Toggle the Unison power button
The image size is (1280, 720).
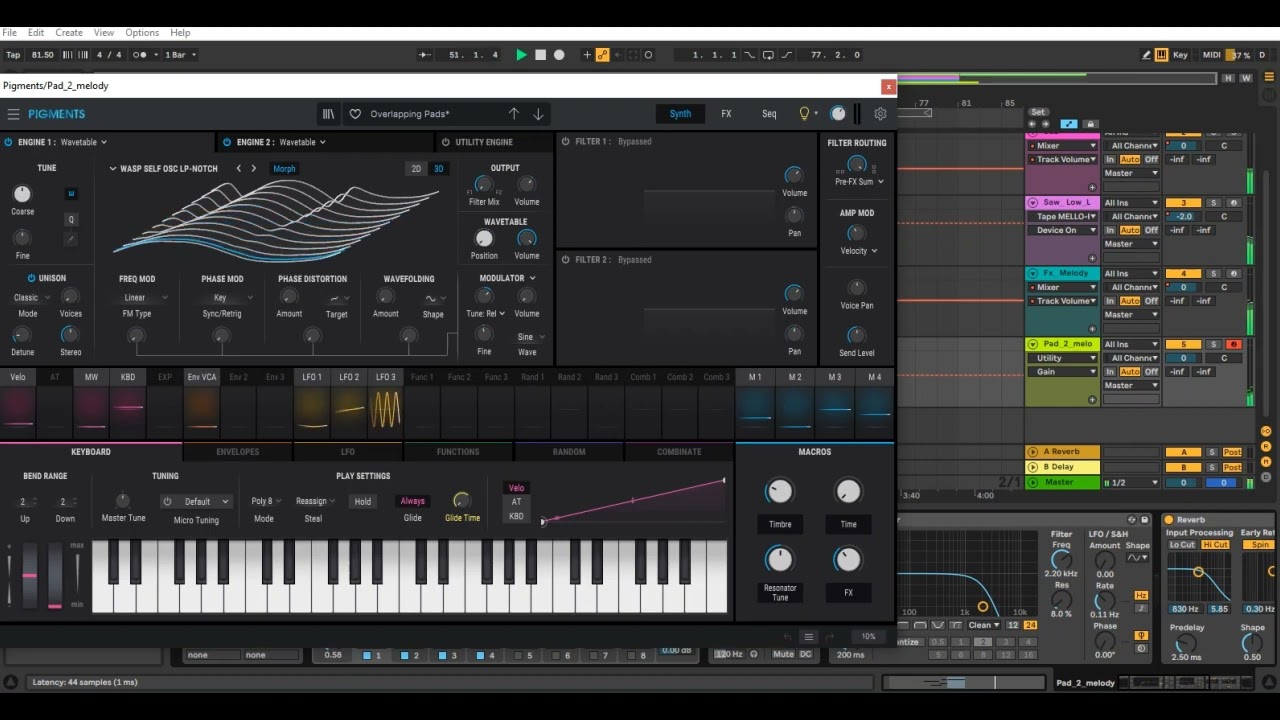[31, 278]
